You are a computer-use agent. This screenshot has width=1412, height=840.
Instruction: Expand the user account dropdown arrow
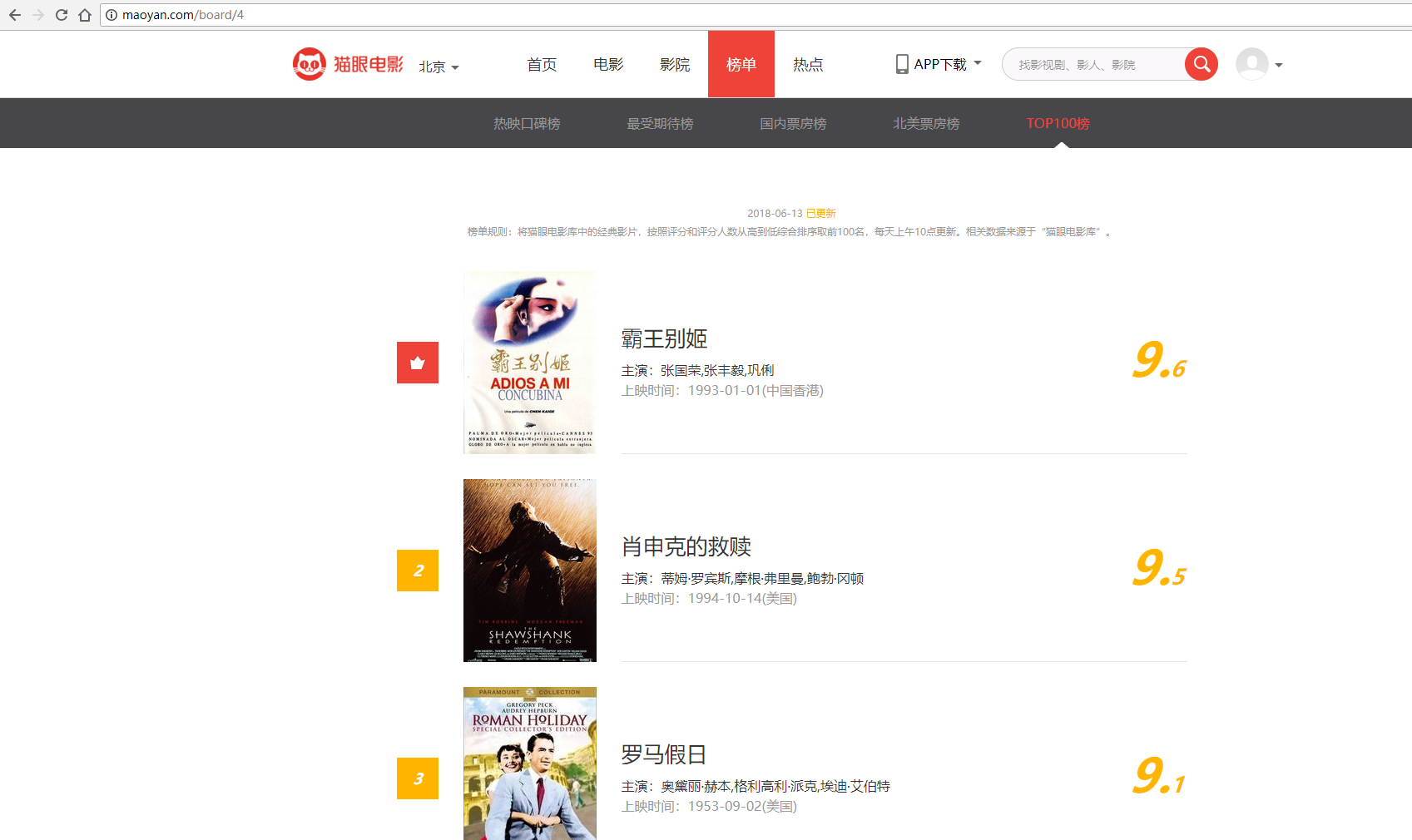(1279, 65)
